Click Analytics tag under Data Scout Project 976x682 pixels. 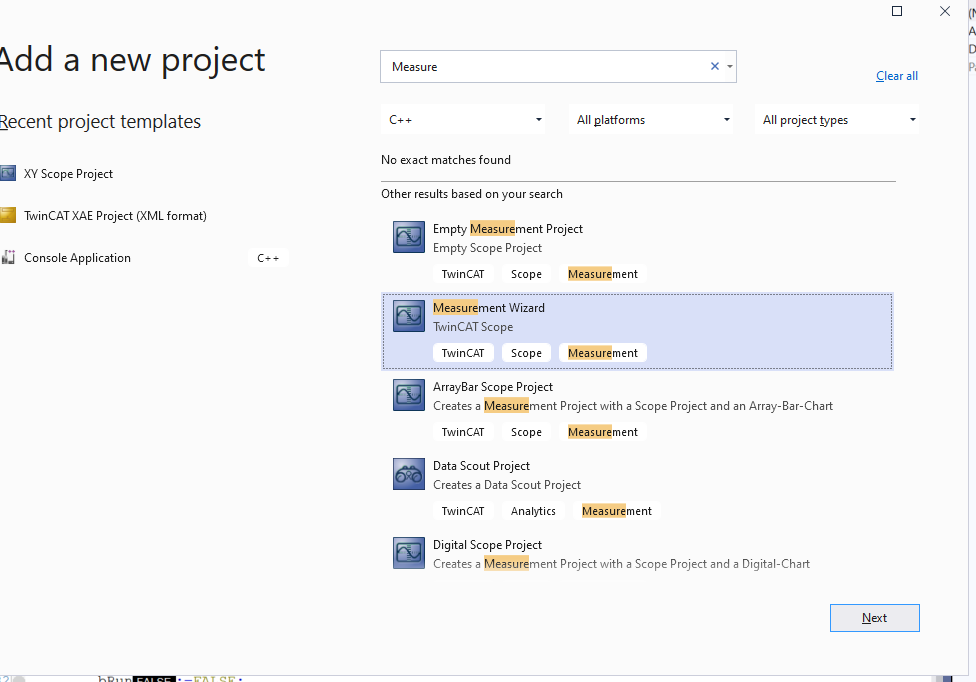tap(533, 511)
